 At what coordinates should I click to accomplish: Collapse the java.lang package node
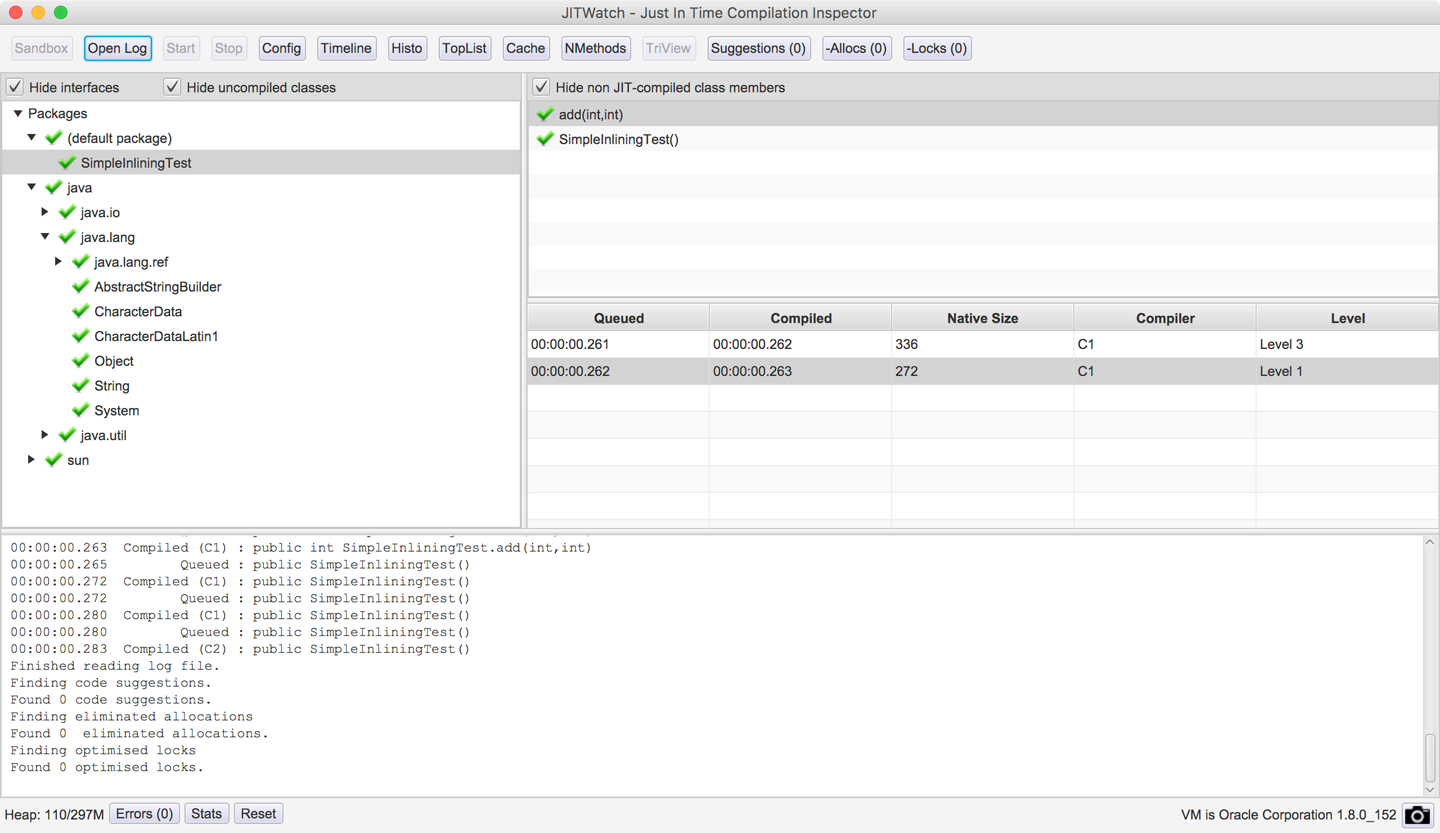point(45,237)
